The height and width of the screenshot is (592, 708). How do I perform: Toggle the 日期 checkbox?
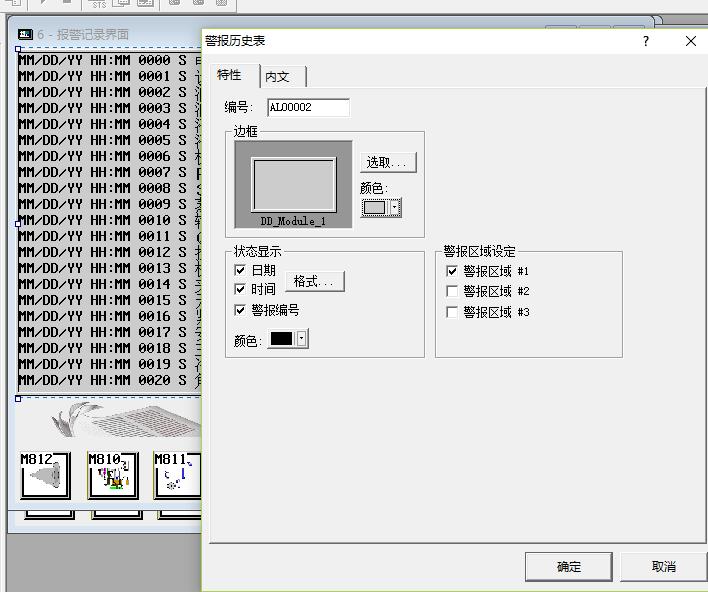[240, 270]
